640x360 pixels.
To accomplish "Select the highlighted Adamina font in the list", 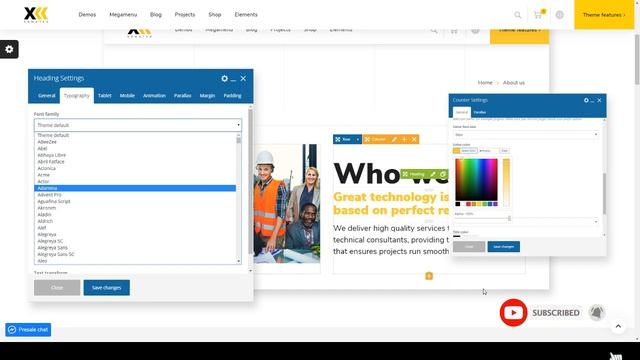I will [x=135, y=188].
